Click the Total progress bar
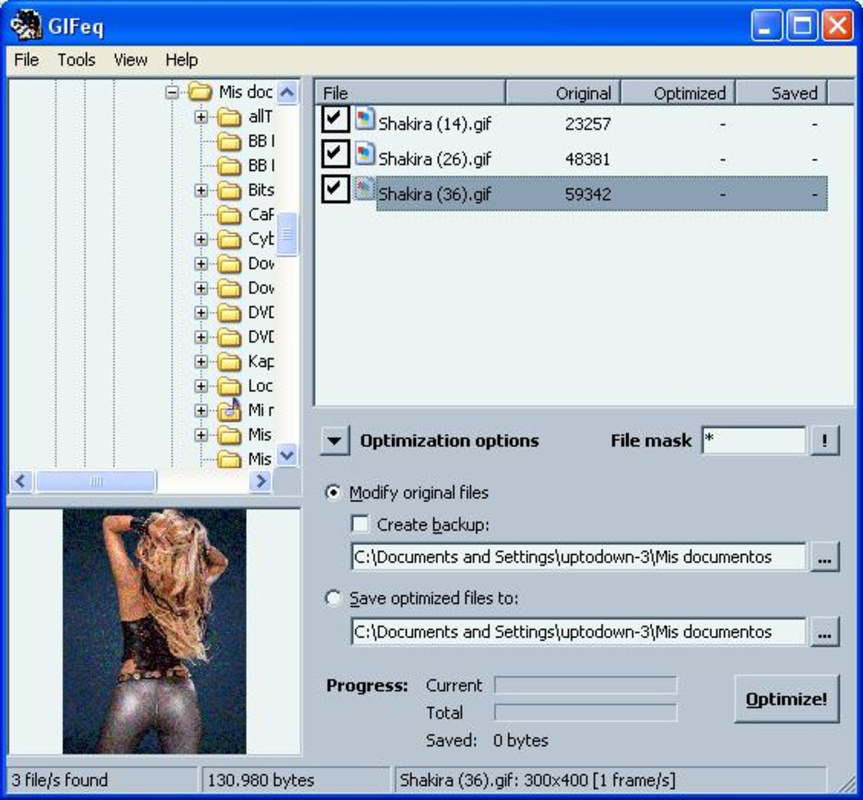The image size is (863, 800). 586,713
